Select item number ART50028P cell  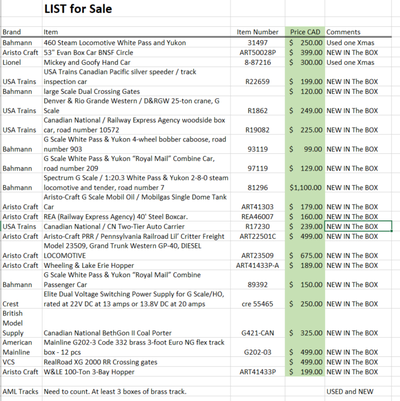(258, 53)
